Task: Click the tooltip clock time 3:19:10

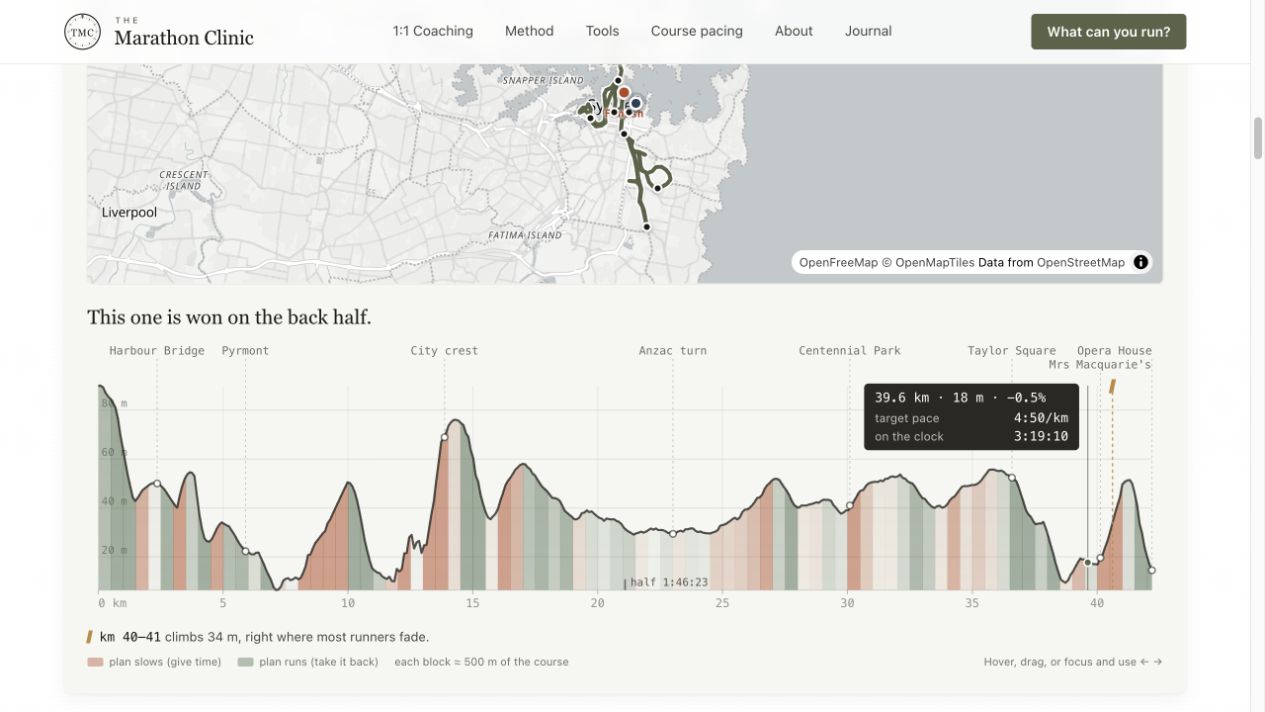Action: coord(1041,436)
